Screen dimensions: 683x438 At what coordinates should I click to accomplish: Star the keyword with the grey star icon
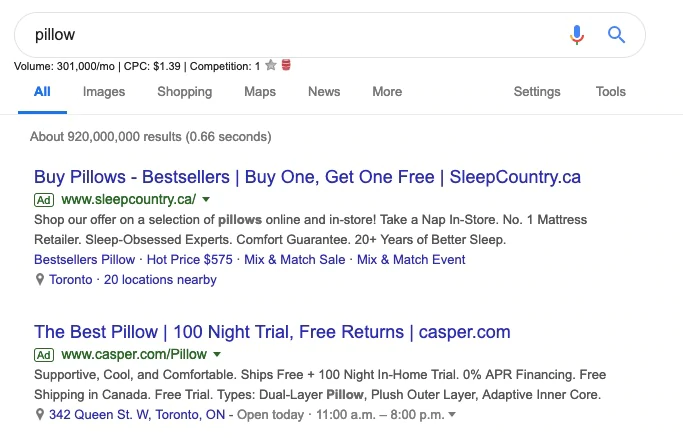[270, 66]
